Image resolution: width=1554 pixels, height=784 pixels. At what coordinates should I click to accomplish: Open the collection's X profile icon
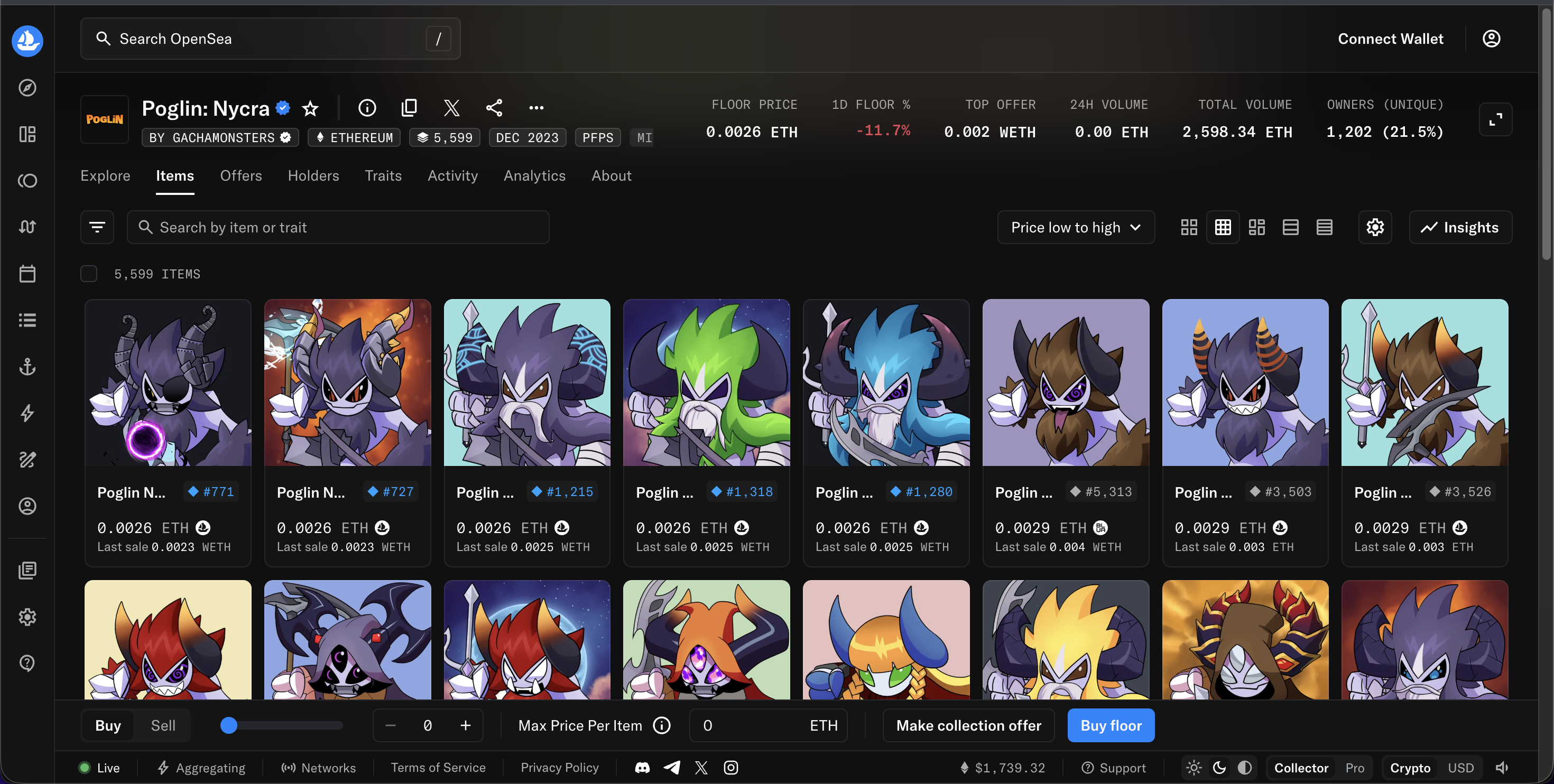[452, 108]
